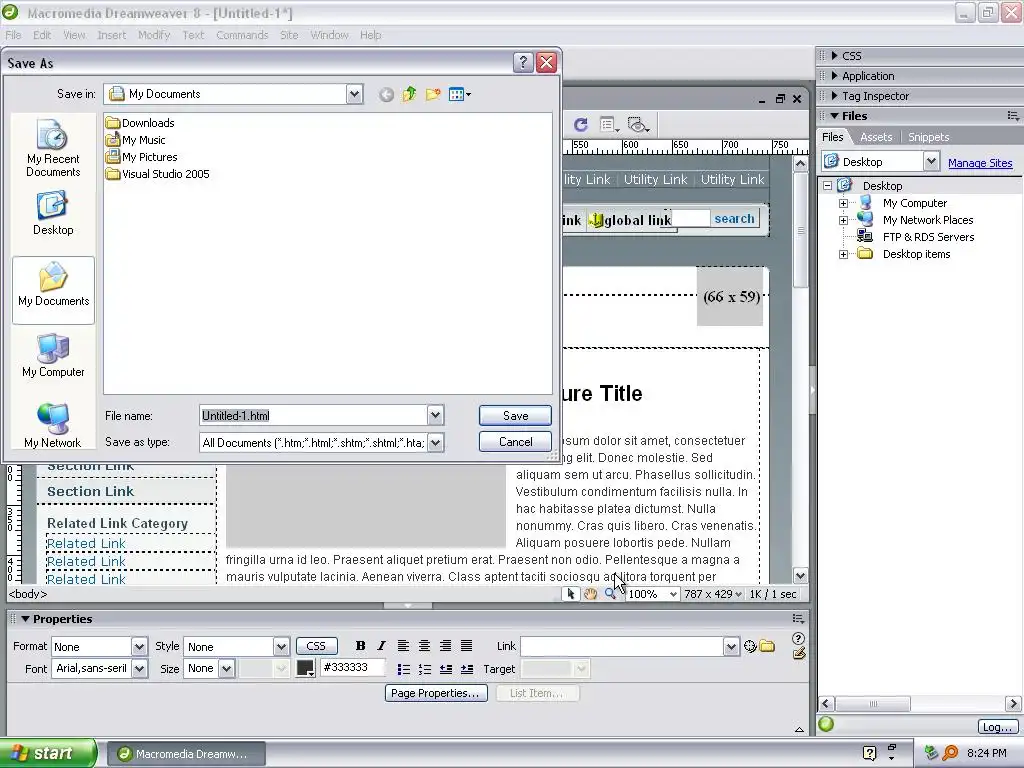Screen dimensions: 1024x768
Task: Choose the Zoom tool in status bar
Action: [x=610, y=594]
